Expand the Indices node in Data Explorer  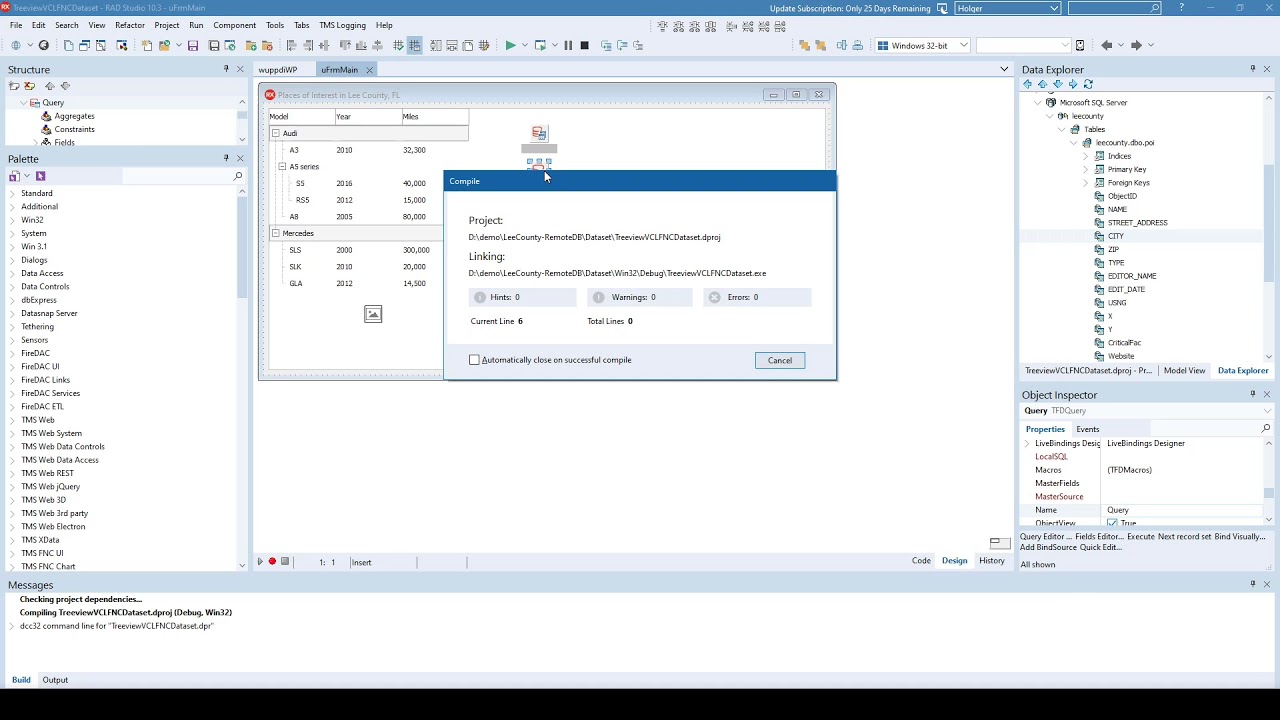(1086, 156)
